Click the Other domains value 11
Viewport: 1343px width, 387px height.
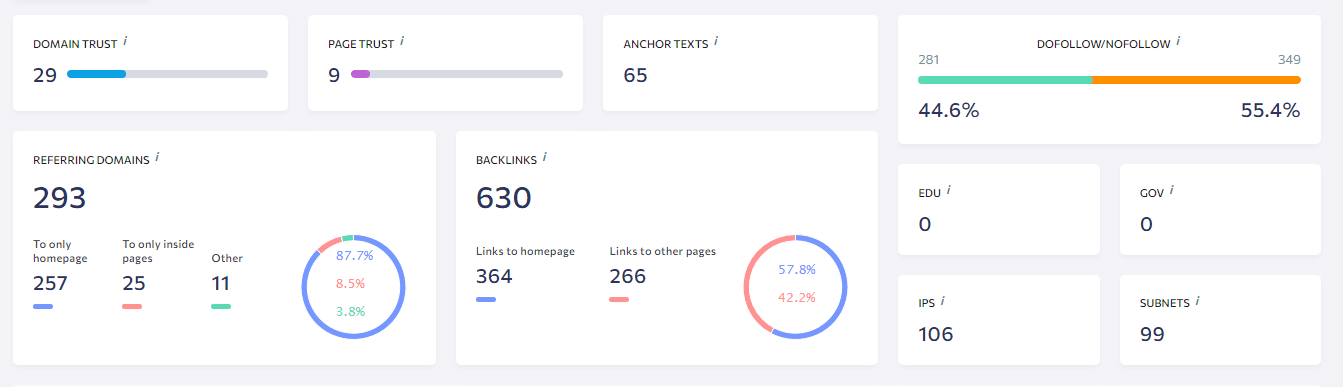pos(221,283)
